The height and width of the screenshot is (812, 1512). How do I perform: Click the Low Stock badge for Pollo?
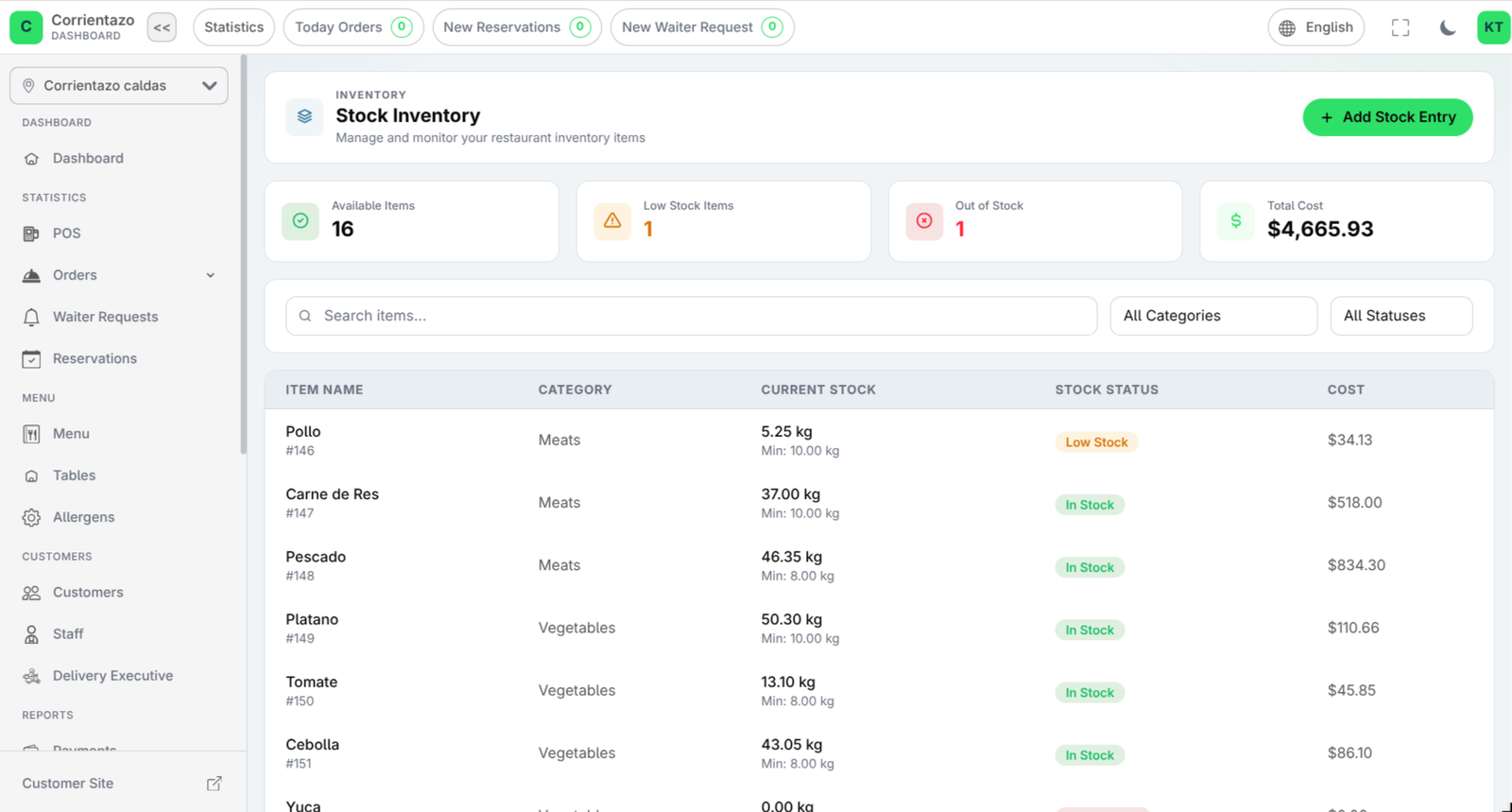[x=1096, y=442]
